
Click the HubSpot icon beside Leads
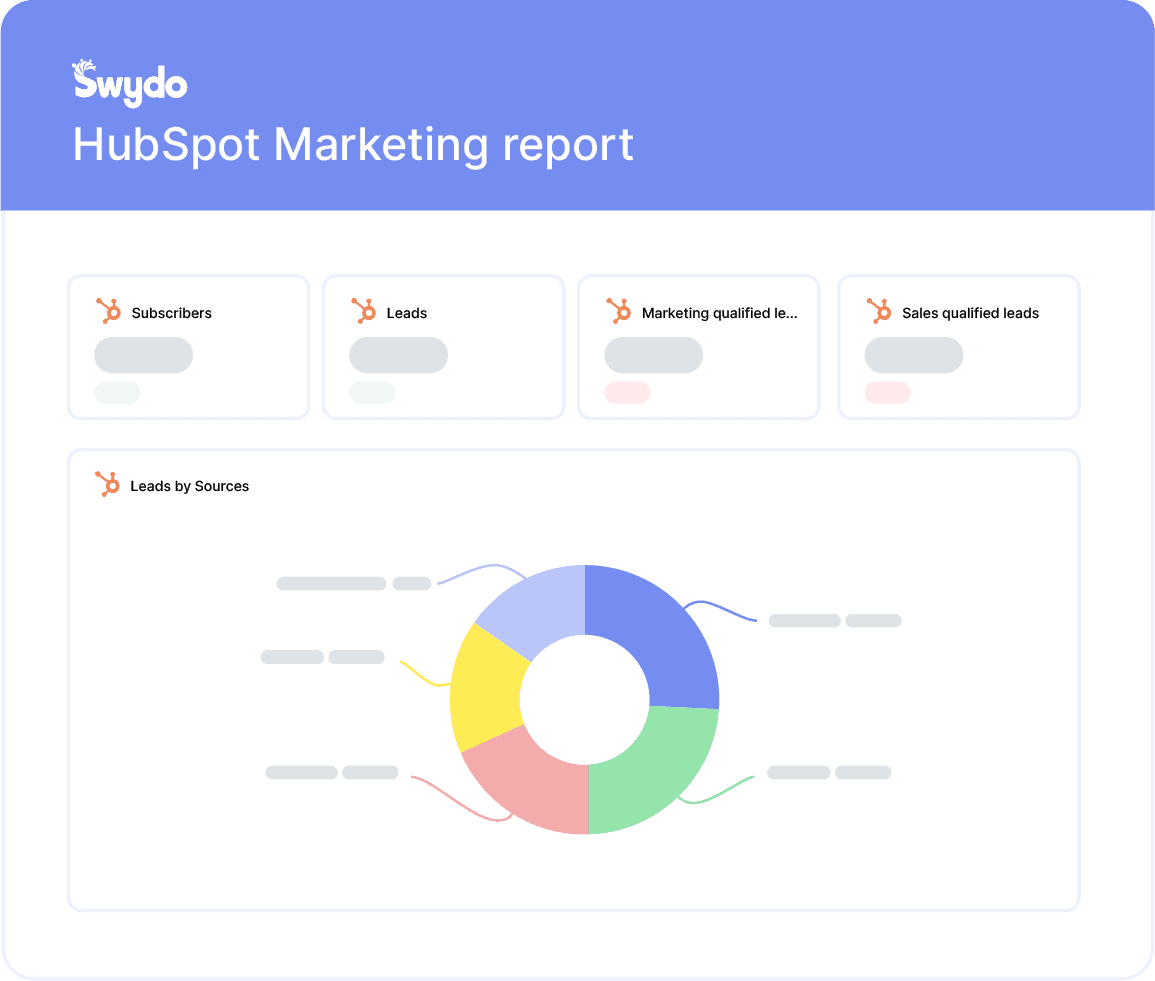(x=363, y=311)
